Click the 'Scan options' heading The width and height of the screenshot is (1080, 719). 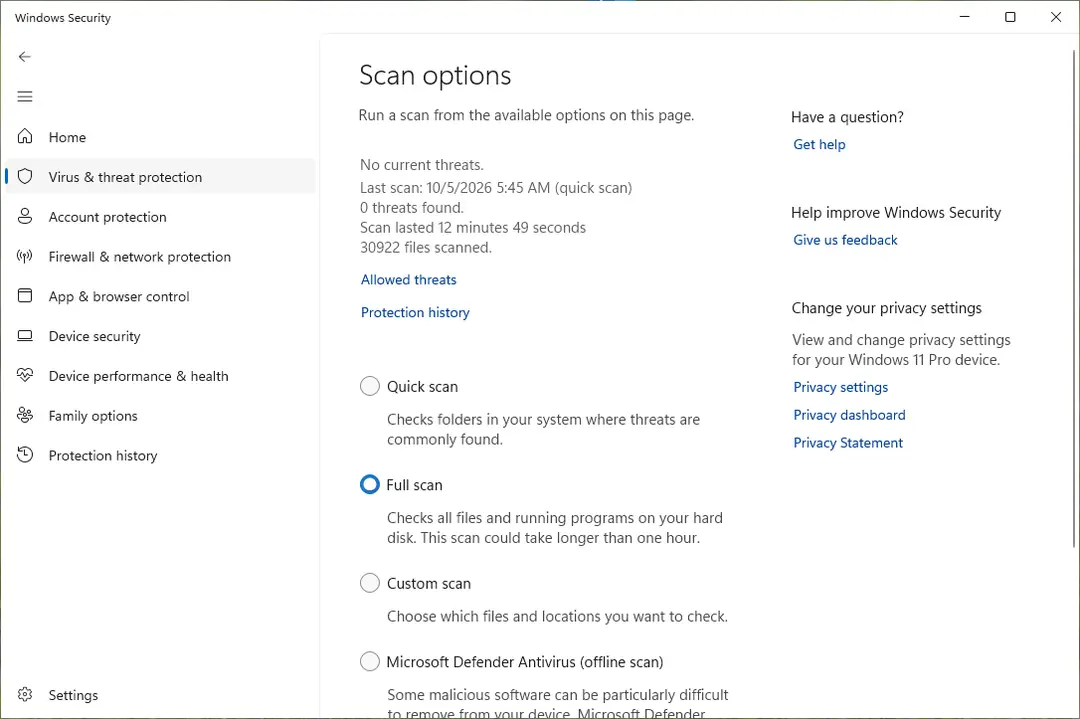coord(435,76)
